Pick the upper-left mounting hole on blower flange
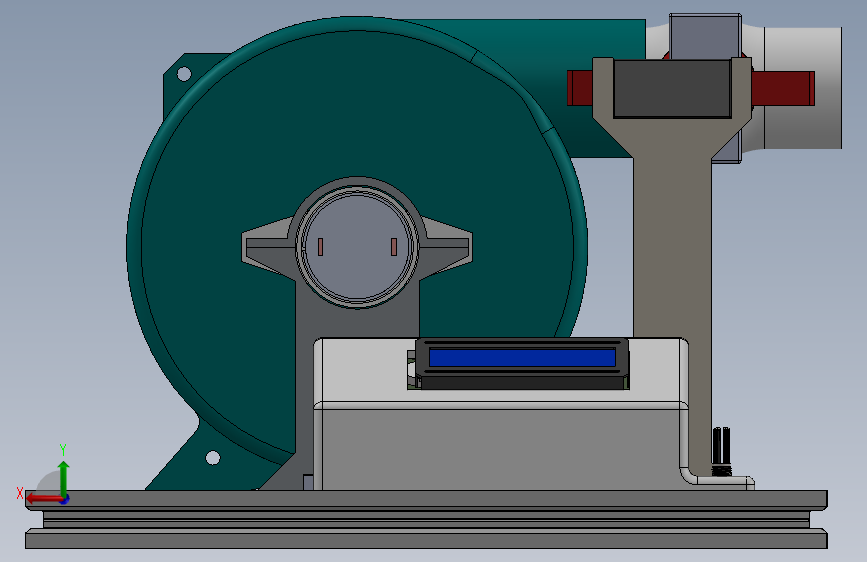 coord(184,74)
